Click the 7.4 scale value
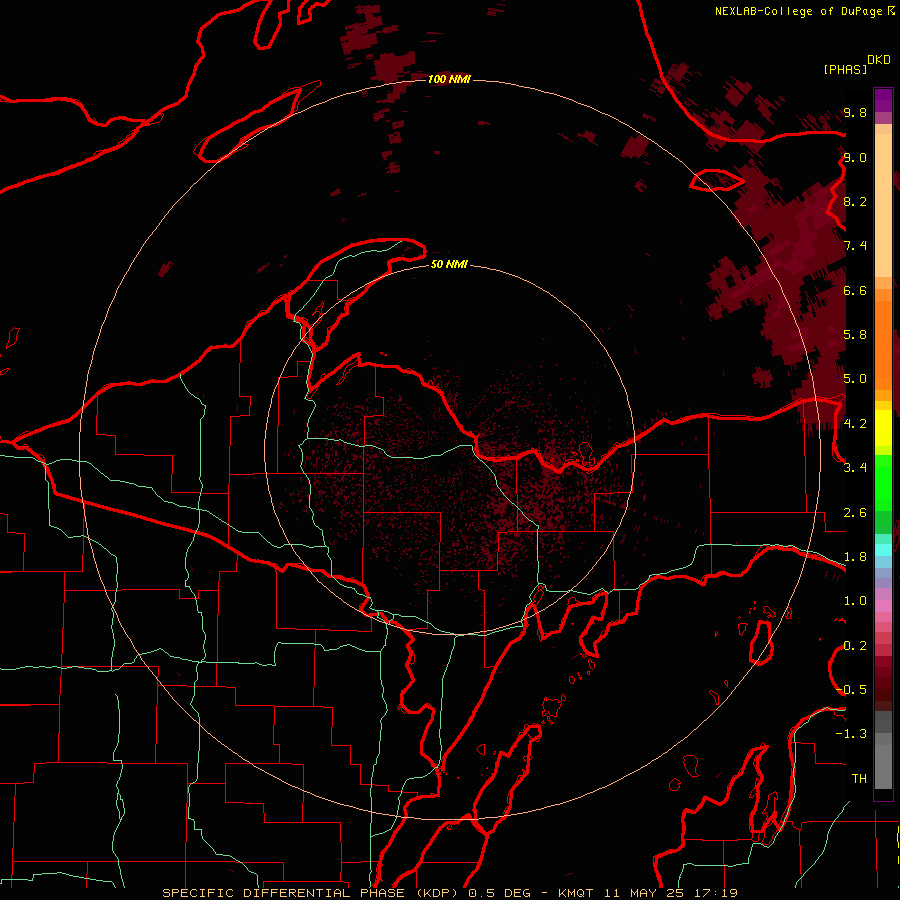This screenshot has height=900, width=900. pos(855,246)
